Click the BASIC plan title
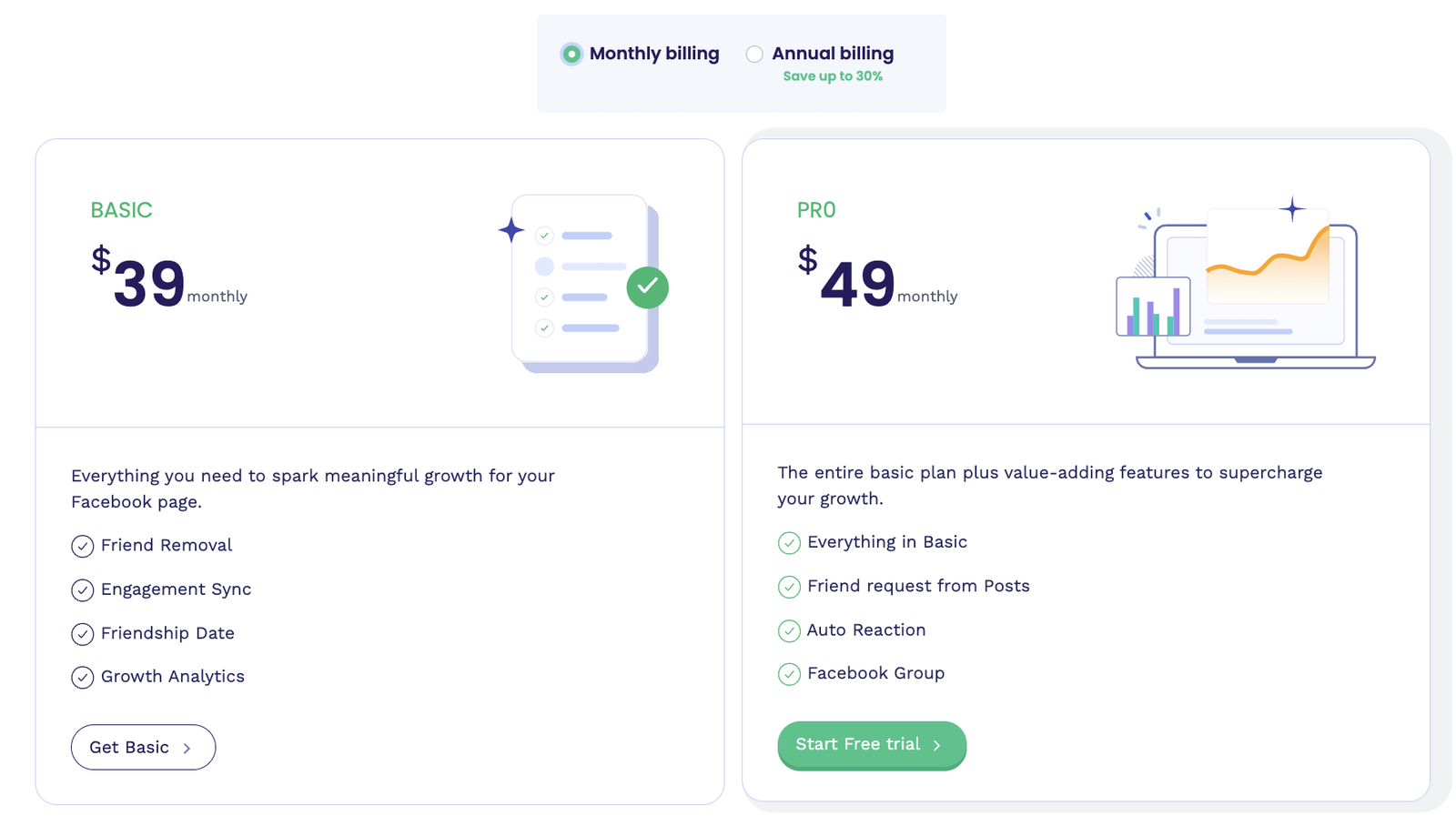This screenshot has height=836, width=1456. [x=121, y=210]
